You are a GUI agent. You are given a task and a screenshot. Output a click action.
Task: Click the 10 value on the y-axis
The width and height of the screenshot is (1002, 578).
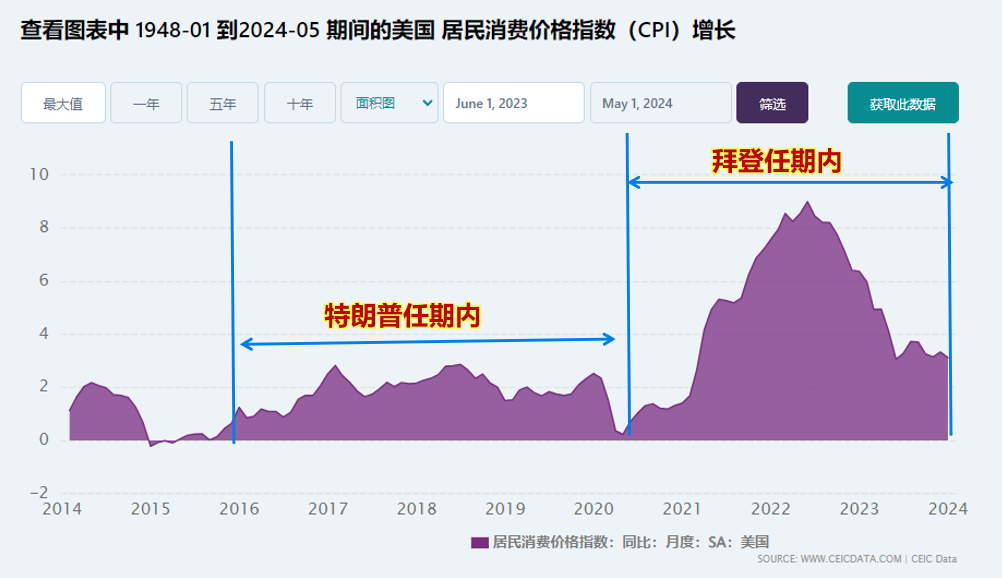38,175
